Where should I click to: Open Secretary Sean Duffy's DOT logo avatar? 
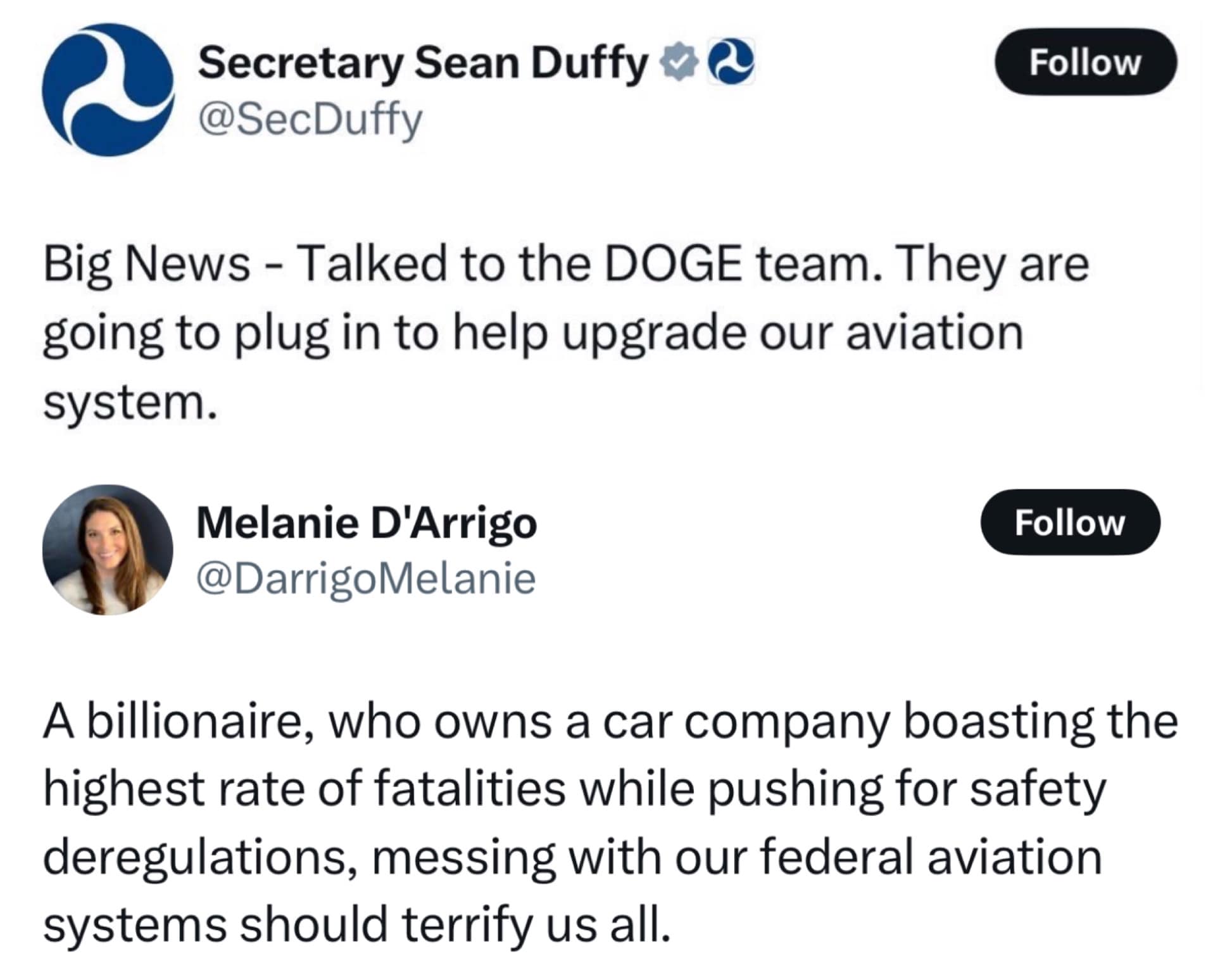108,90
